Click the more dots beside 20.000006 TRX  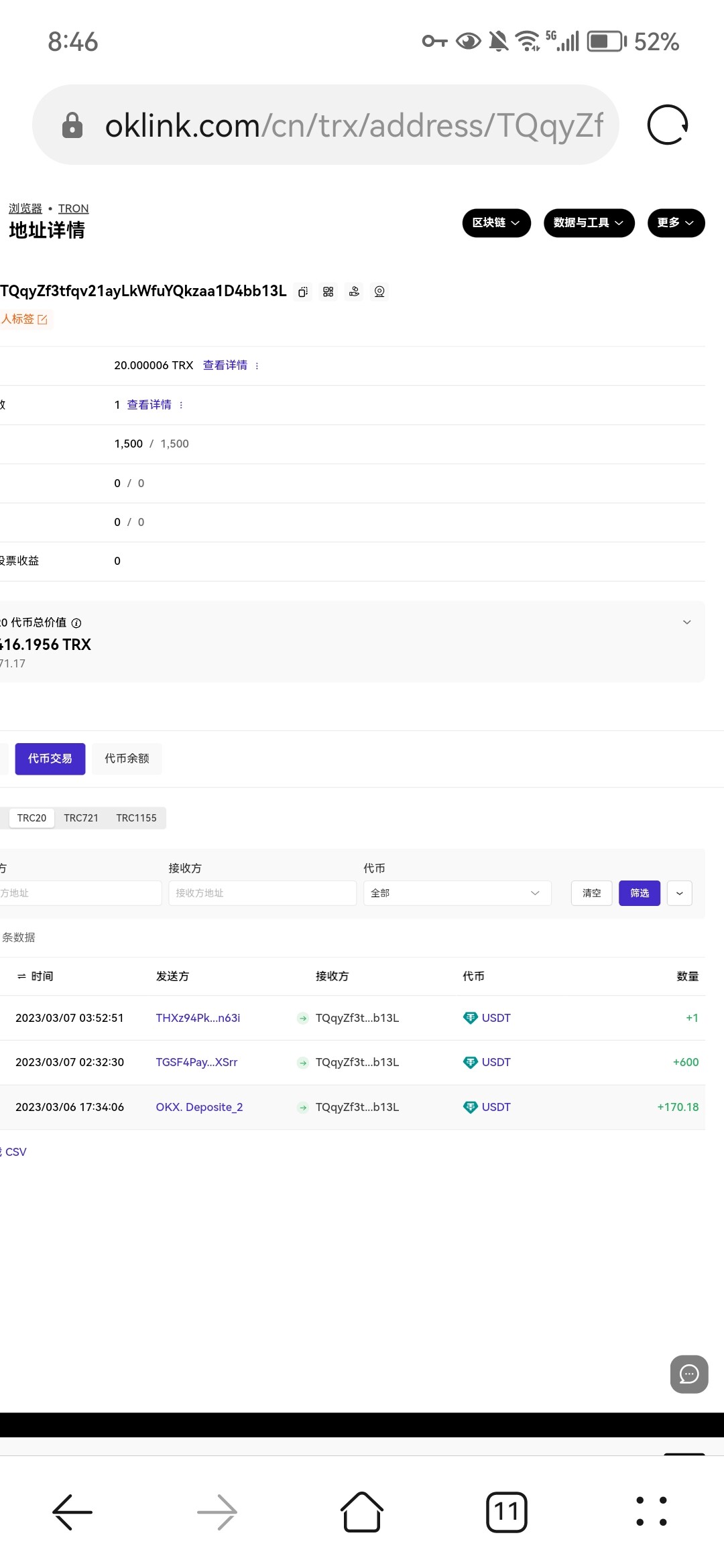257,366
